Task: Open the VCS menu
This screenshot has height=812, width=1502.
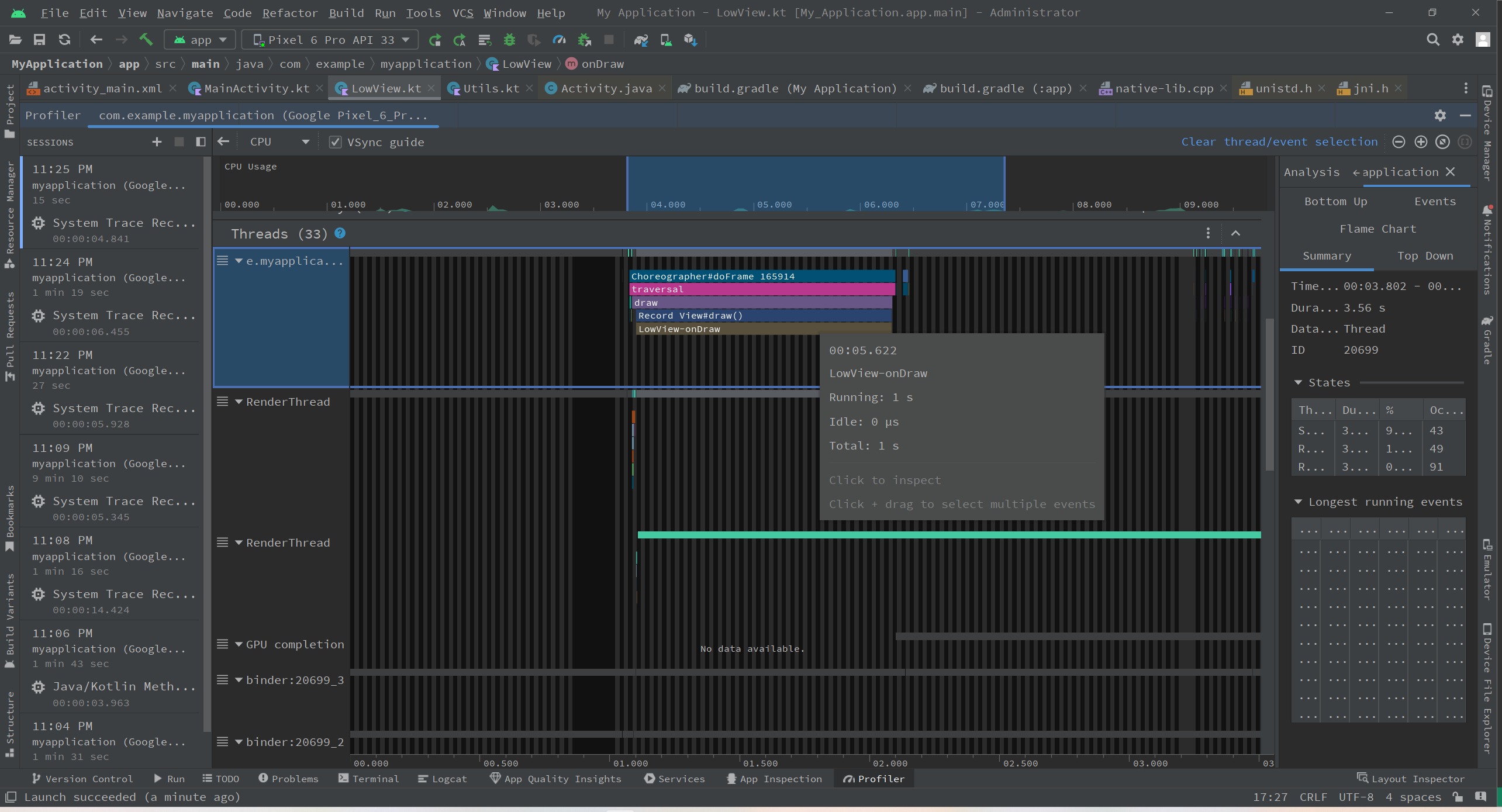Action: coord(462,13)
